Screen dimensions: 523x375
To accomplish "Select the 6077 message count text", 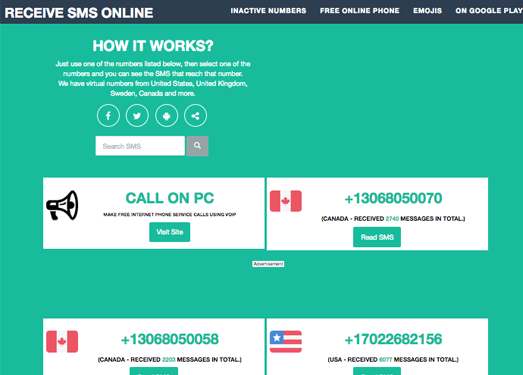I will pyautogui.click(x=386, y=360).
